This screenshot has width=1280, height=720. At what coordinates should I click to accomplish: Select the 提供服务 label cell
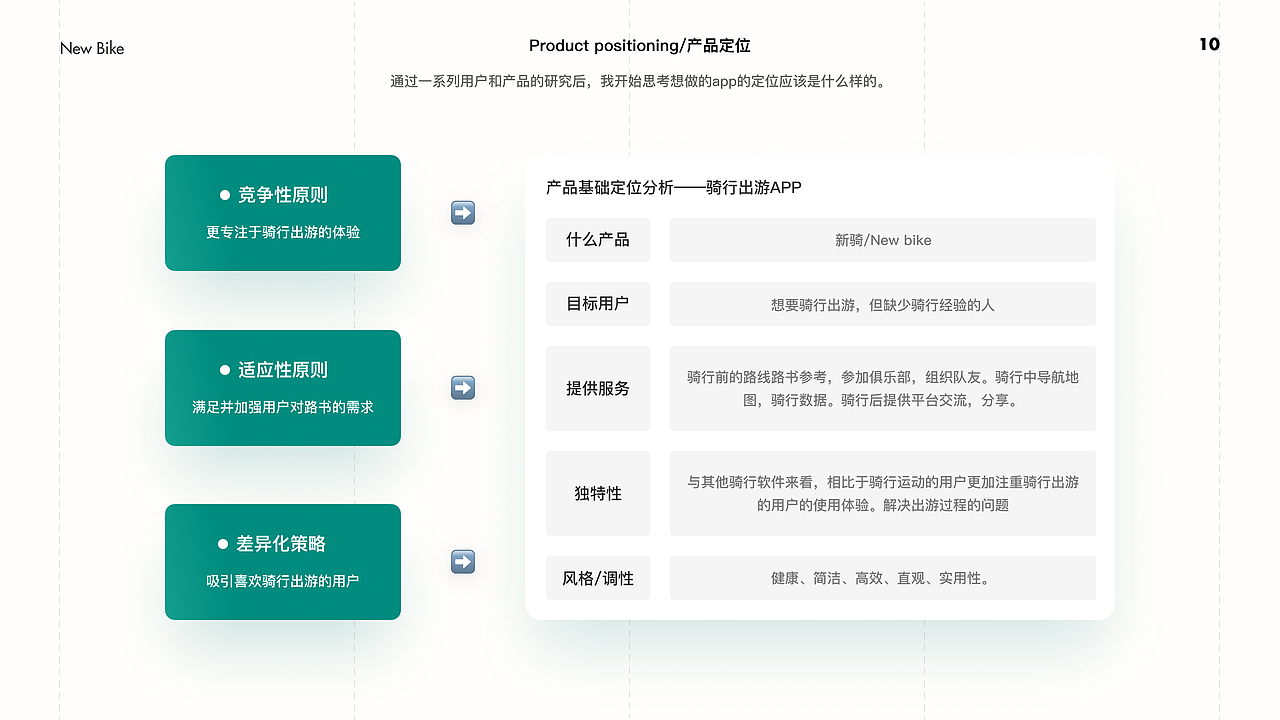click(x=598, y=388)
